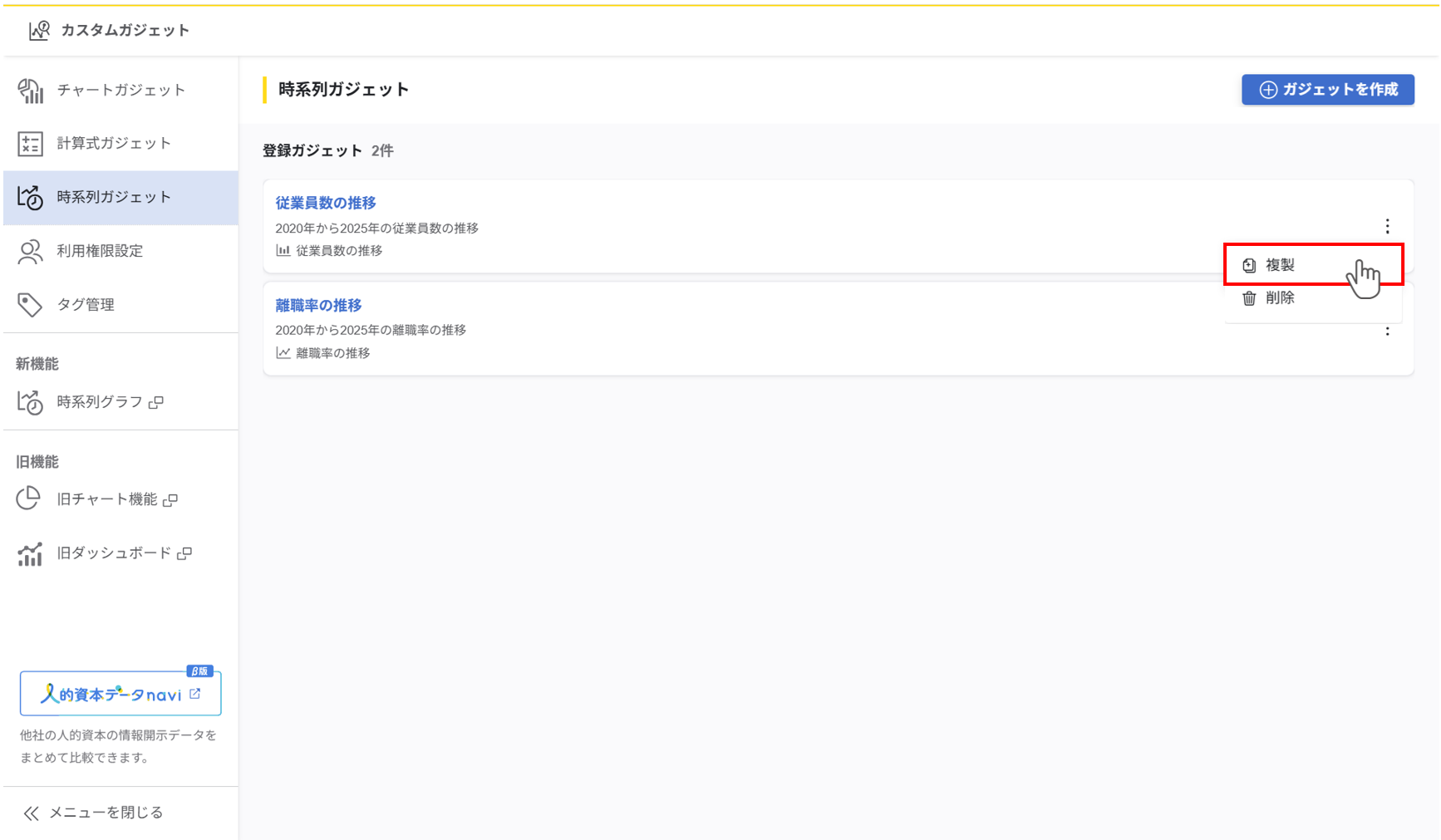Collapse sidebar with メニューを閉じる

[93, 813]
